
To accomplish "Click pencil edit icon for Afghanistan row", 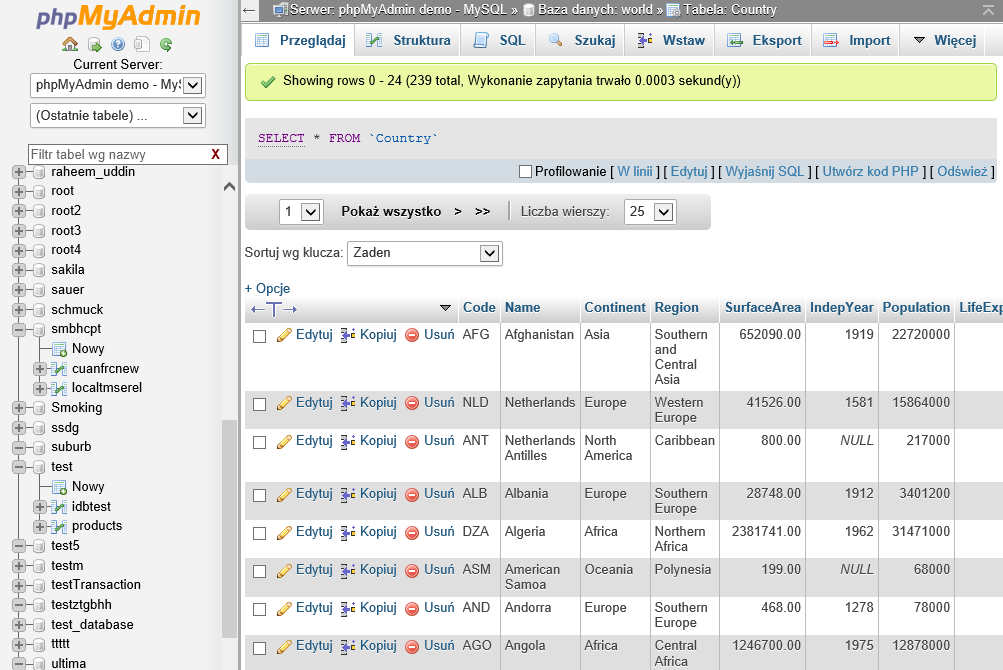I will click(284, 335).
